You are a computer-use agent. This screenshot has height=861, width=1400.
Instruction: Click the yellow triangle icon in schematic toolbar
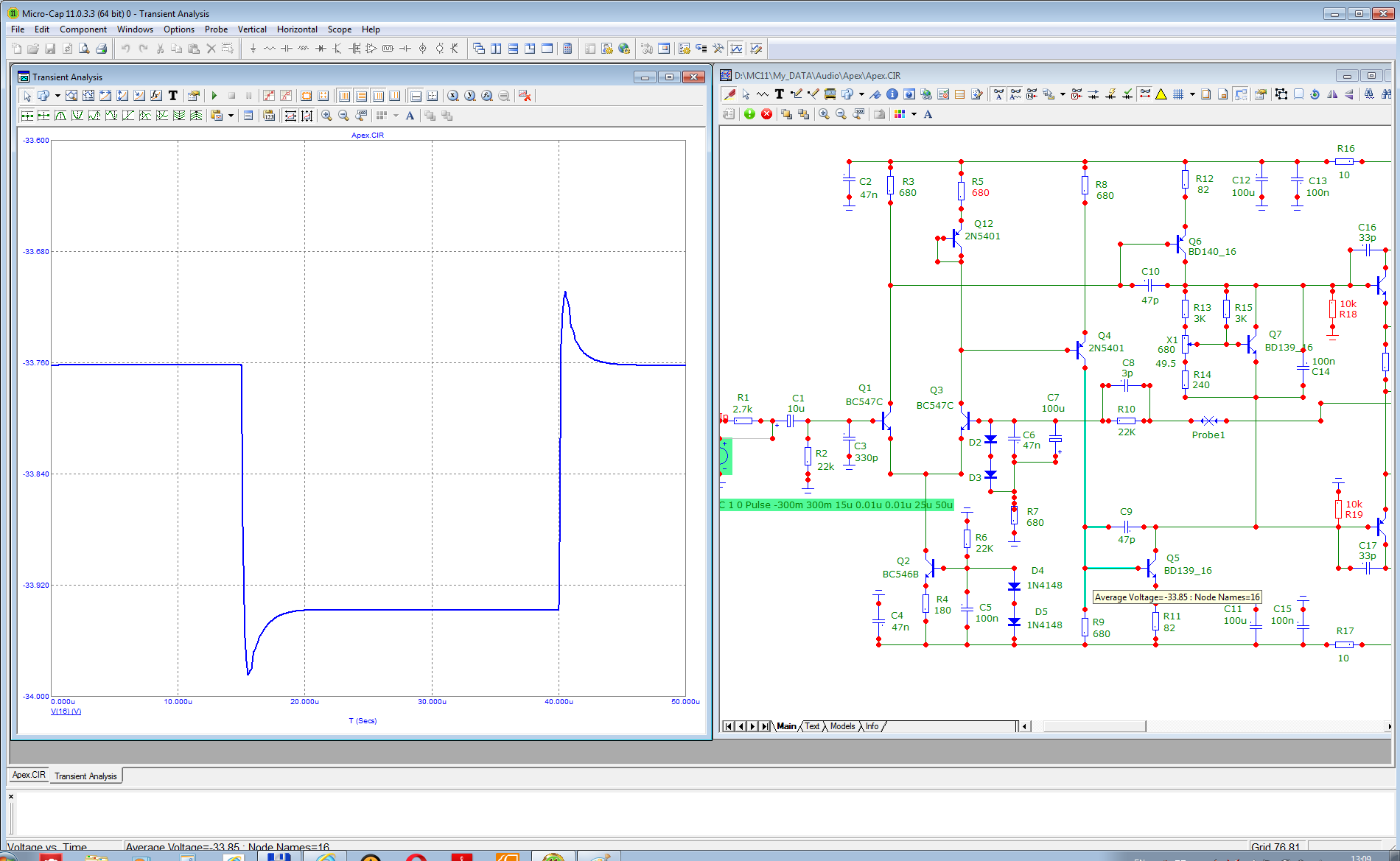(1161, 94)
